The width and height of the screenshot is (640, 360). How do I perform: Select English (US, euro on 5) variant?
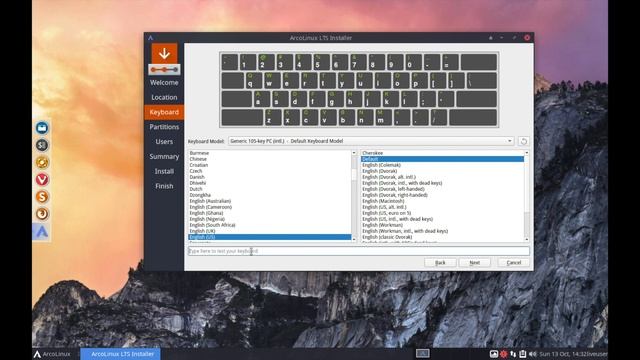pyautogui.click(x=442, y=213)
